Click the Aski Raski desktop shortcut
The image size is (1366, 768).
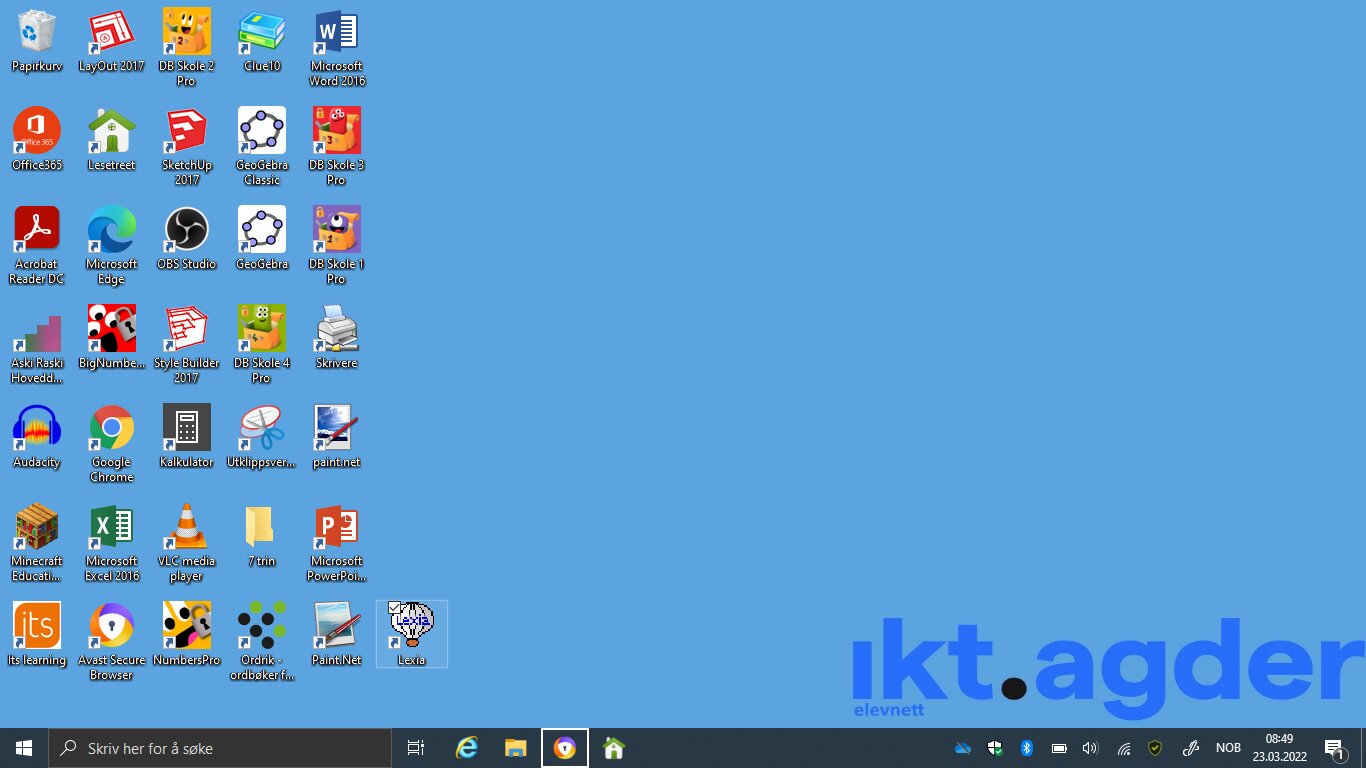(37, 345)
